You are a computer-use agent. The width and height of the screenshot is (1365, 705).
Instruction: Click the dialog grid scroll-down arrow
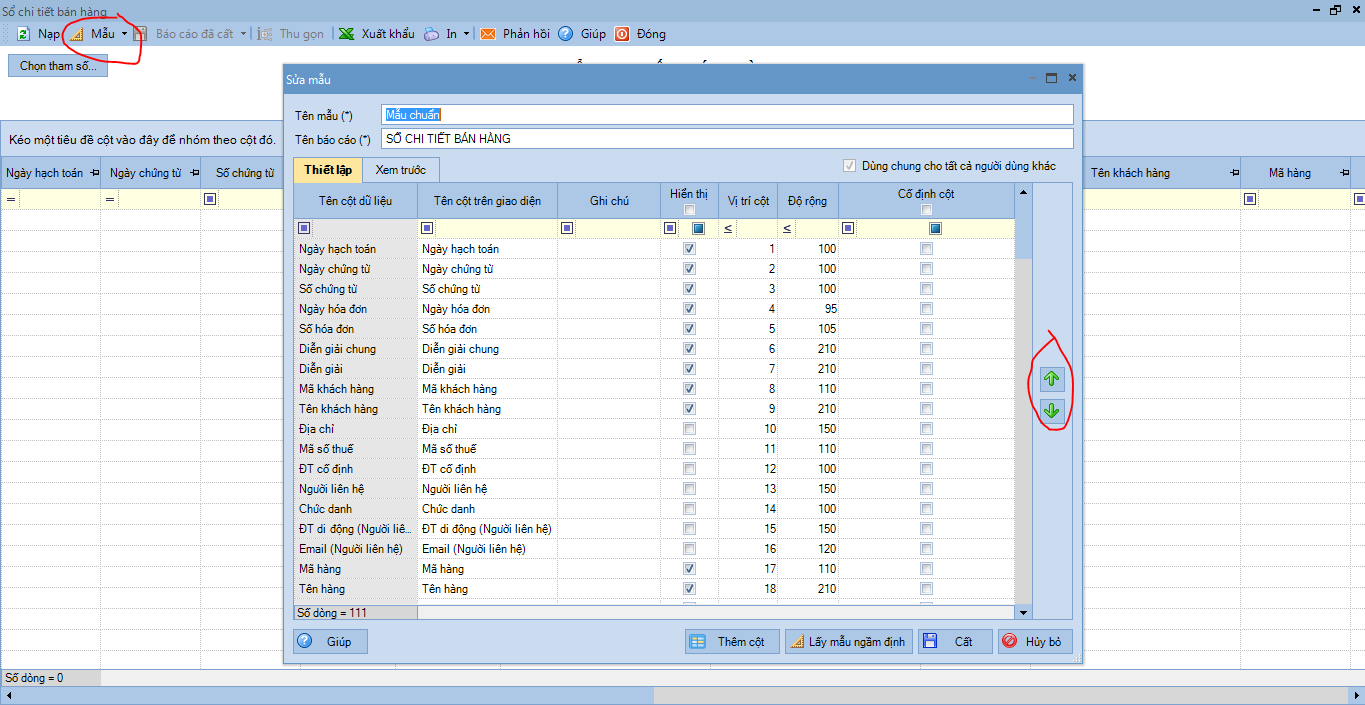point(1024,612)
